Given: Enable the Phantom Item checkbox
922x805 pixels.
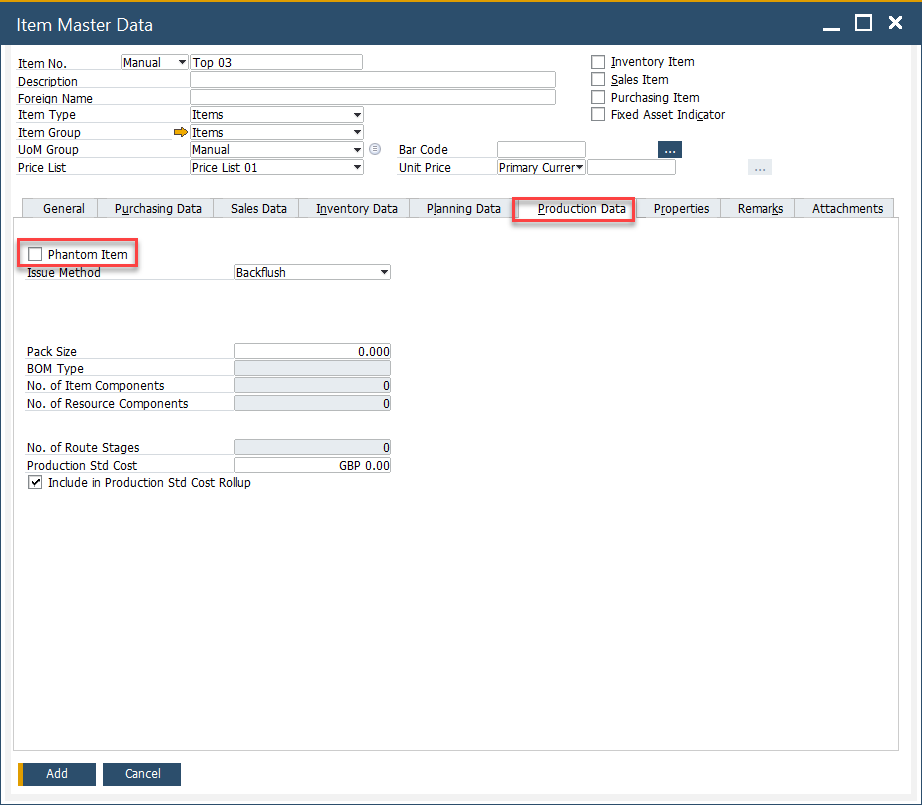Looking at the screenshot, I should click(37, 255).
